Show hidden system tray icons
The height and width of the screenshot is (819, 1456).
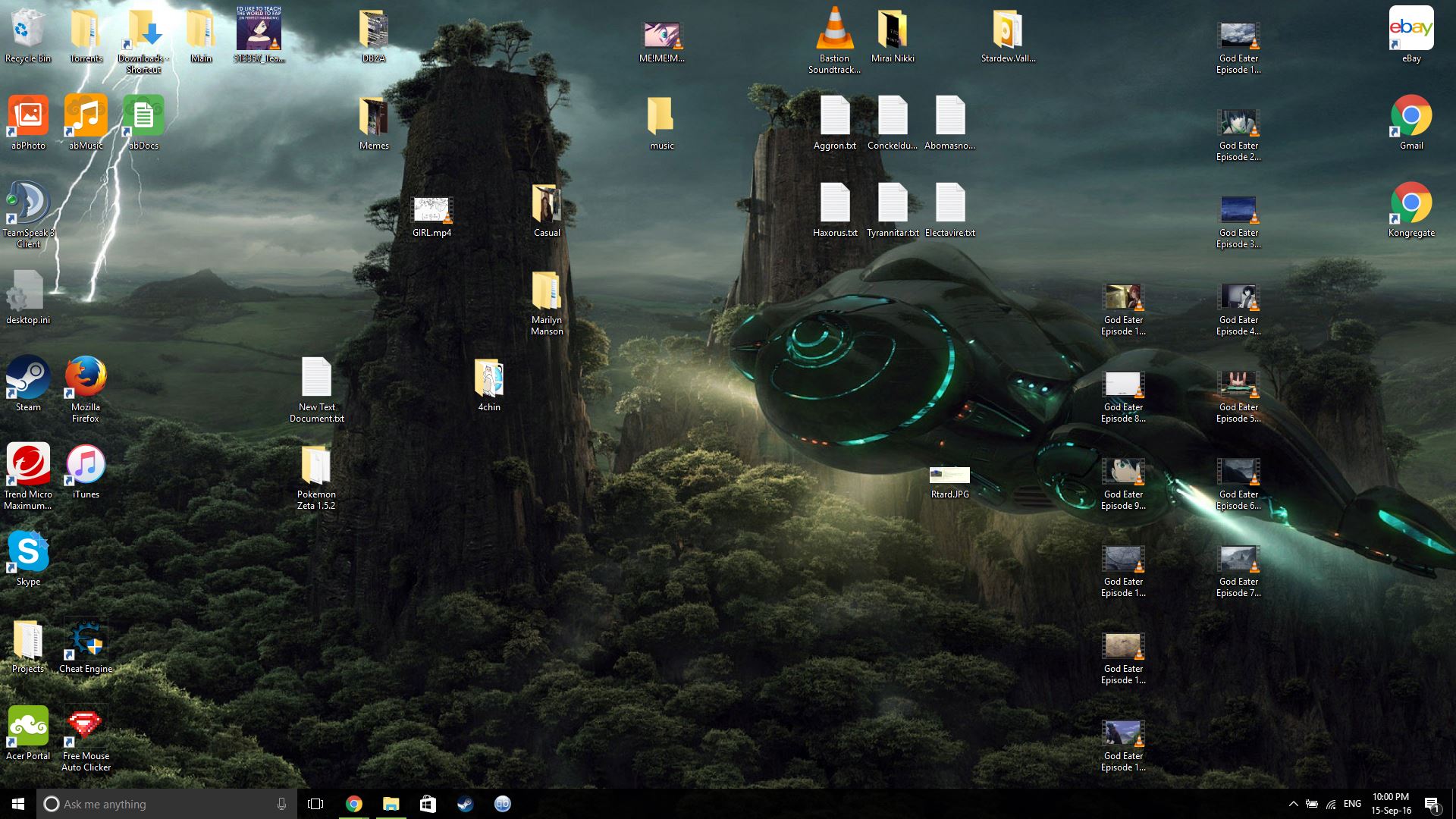(x=1293, y=804)
